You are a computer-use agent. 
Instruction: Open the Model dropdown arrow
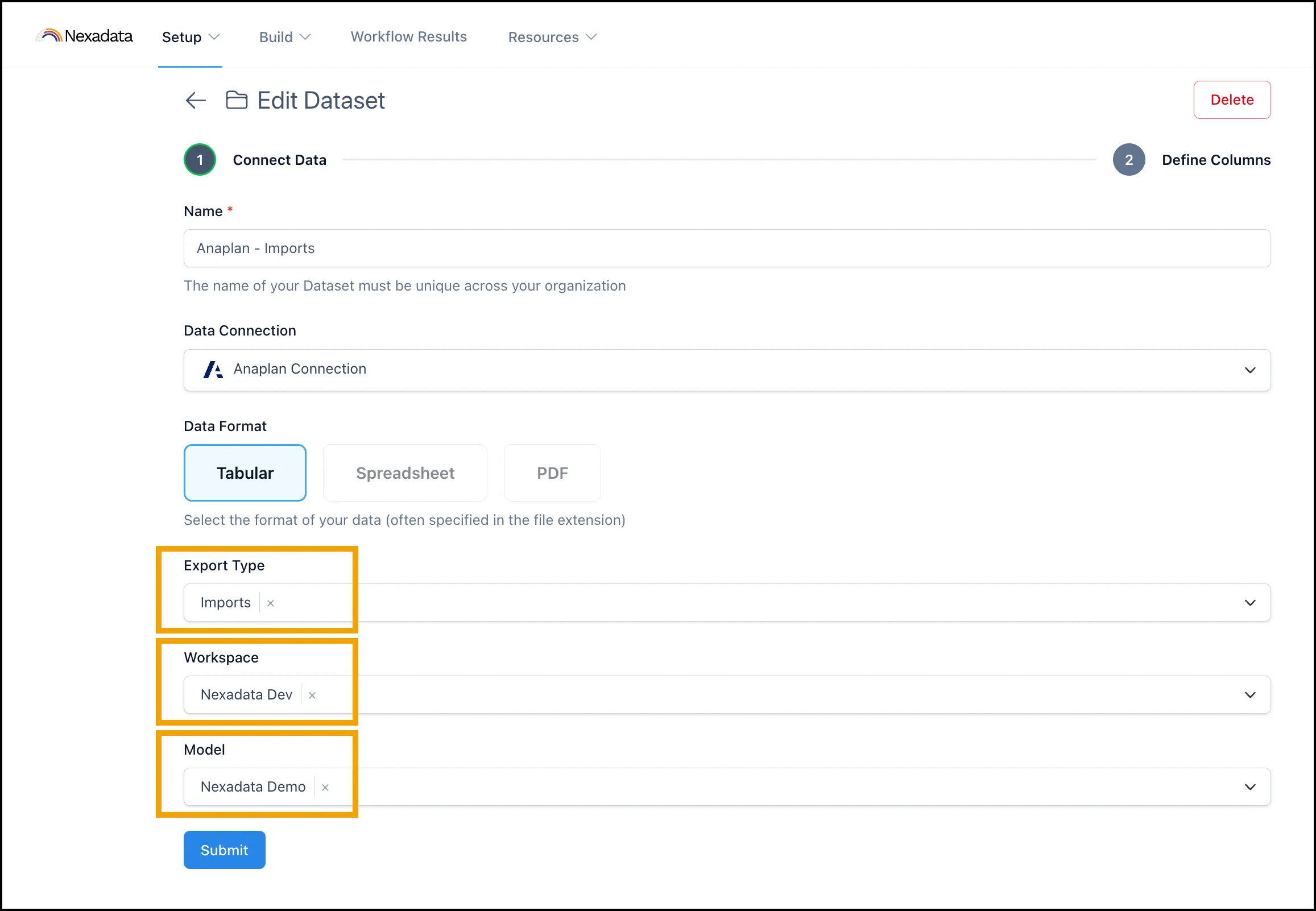coord(1250,786)
